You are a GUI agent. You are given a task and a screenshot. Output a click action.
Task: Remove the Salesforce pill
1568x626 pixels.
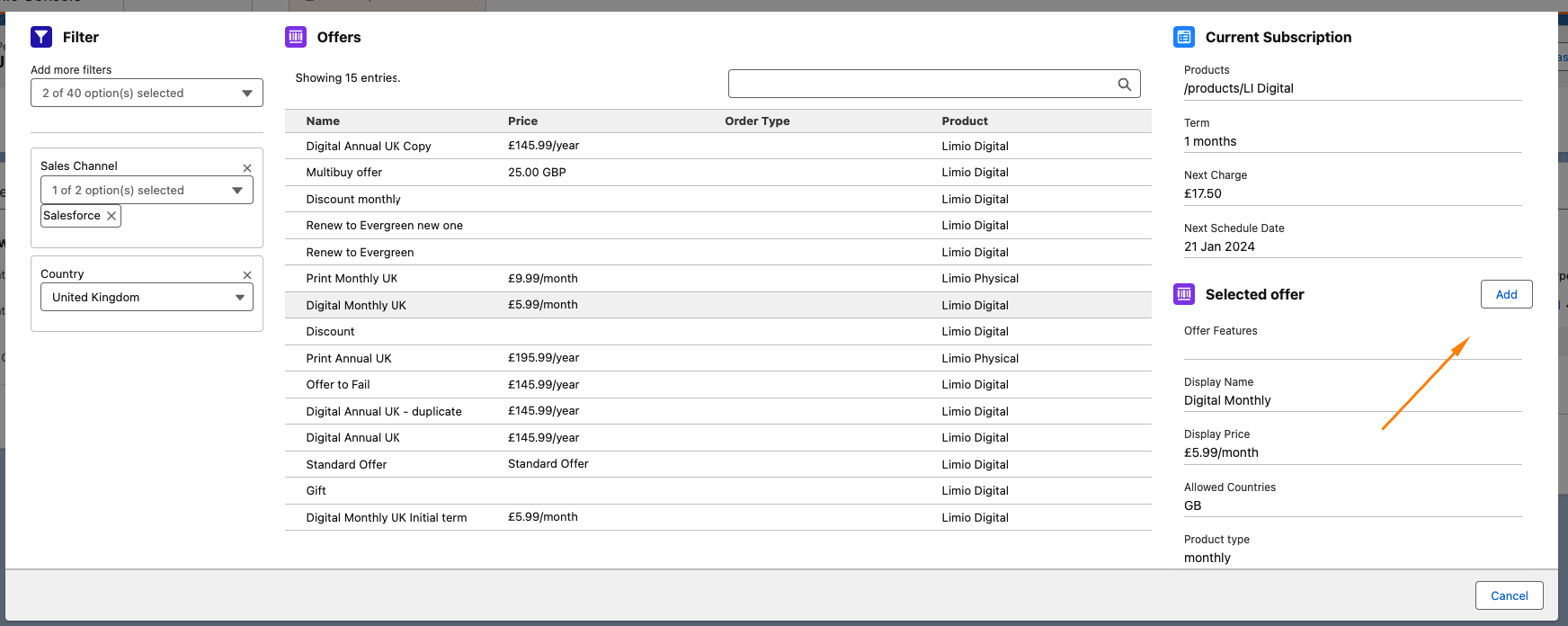(x=111, y=216)
